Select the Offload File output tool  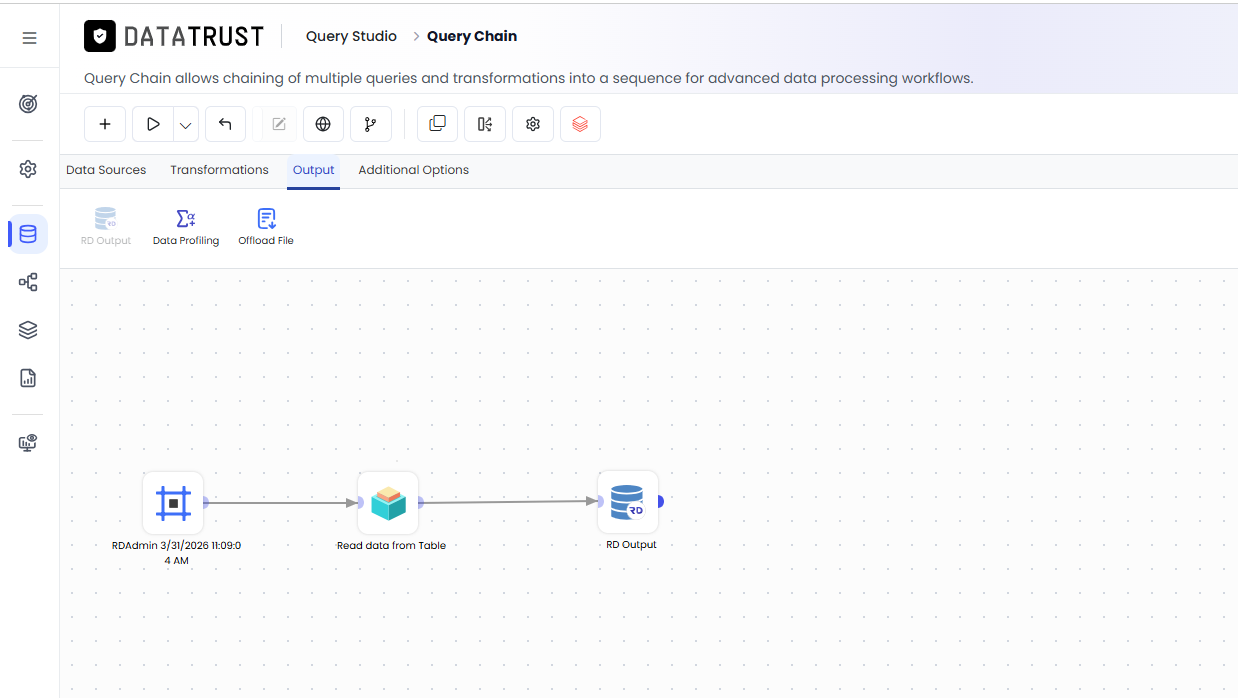click(266, 227)
